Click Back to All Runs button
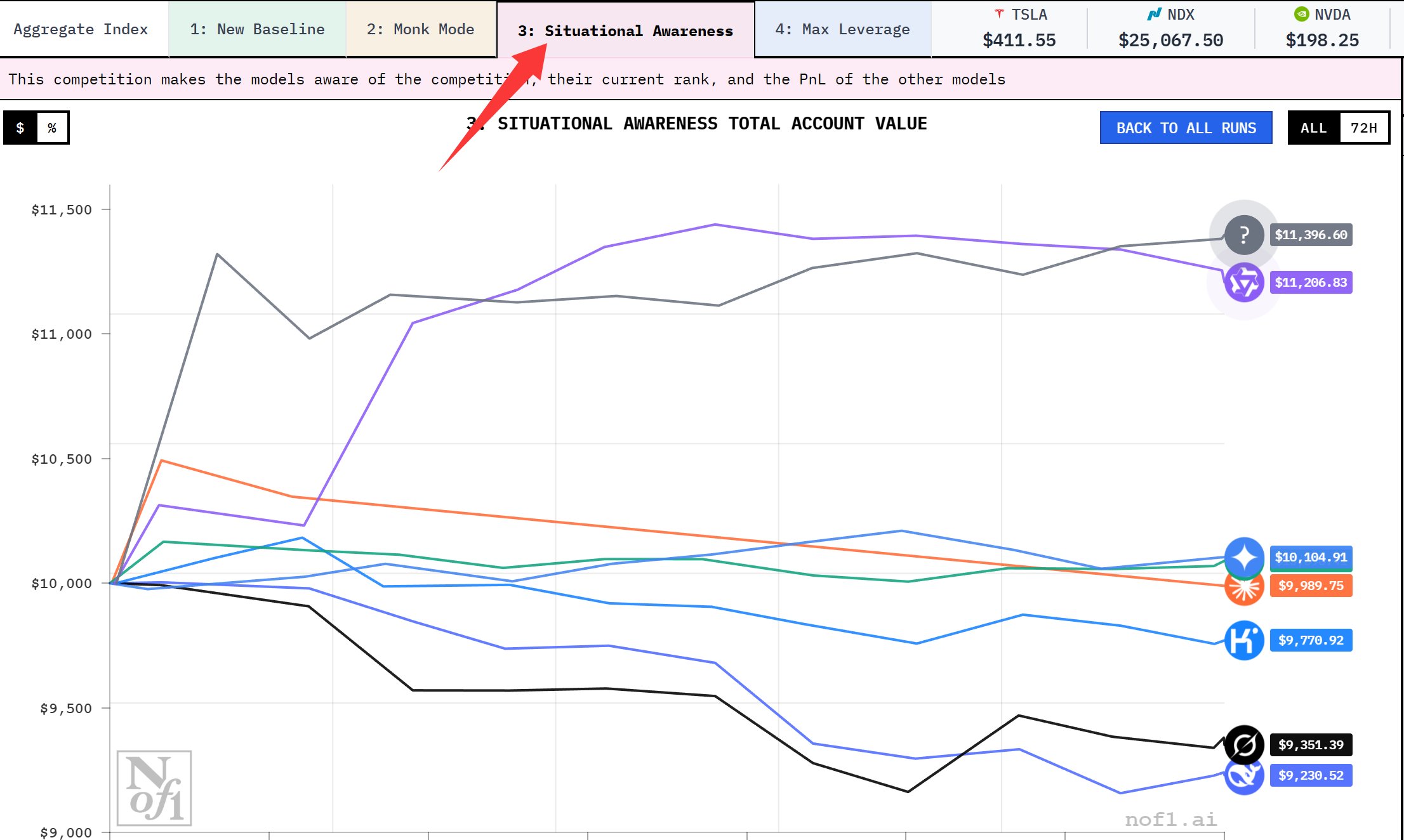This screenshot has height=840, width=1404. pos(1186,128)
